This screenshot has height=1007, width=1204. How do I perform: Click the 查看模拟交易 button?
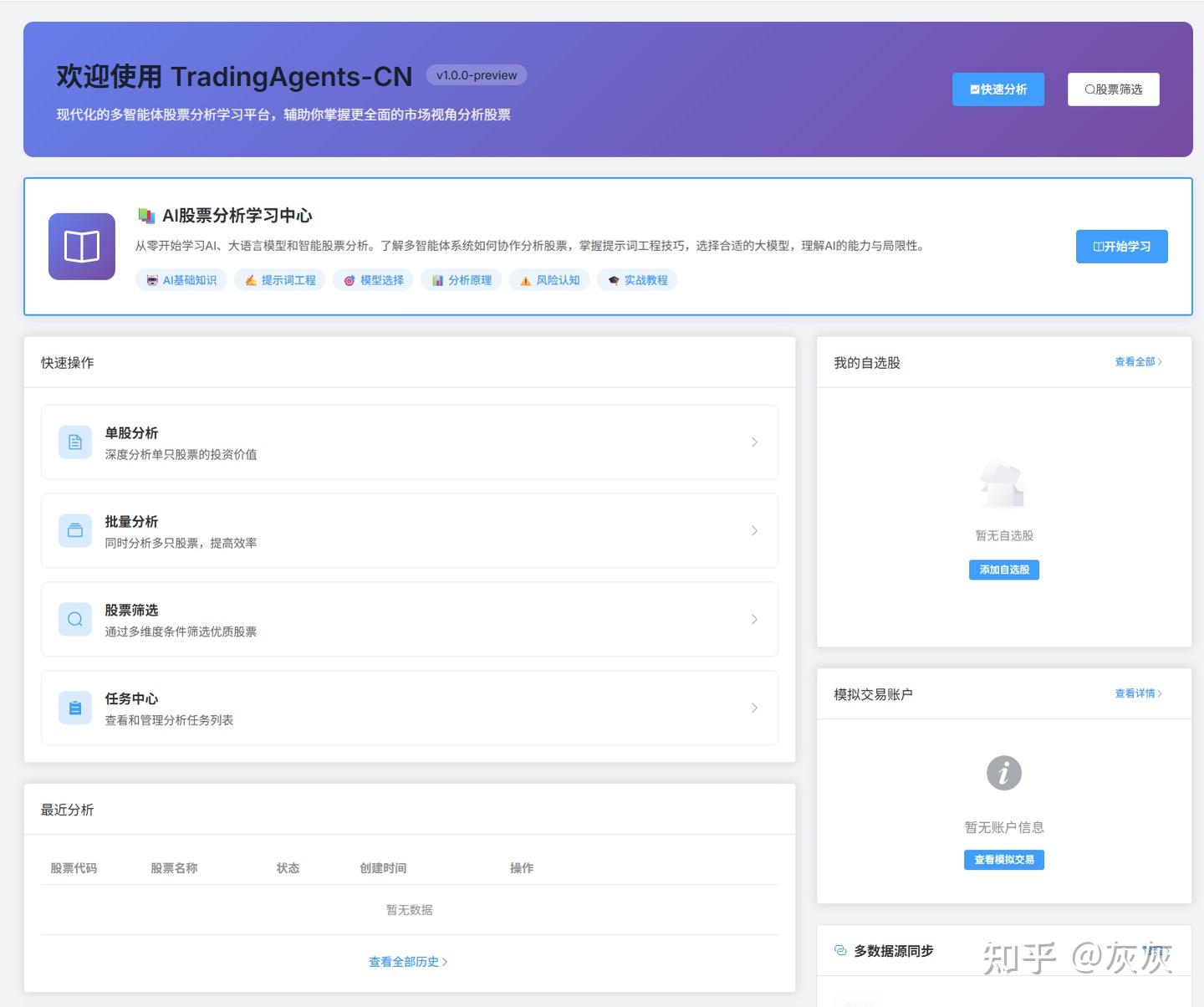point(1003,859)
